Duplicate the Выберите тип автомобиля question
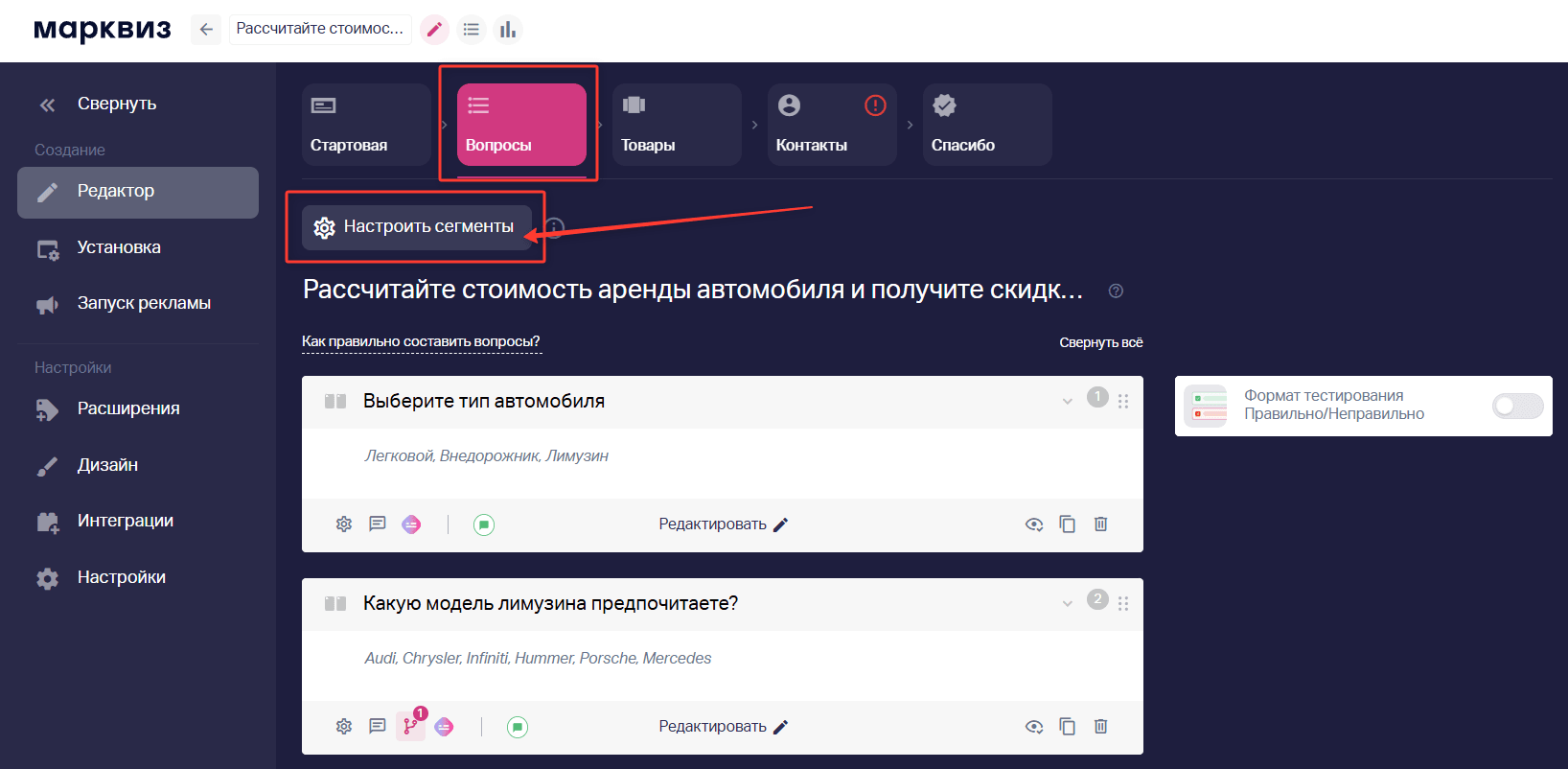This screenshot has height=769, width=1568. [x=1068, y=524]
